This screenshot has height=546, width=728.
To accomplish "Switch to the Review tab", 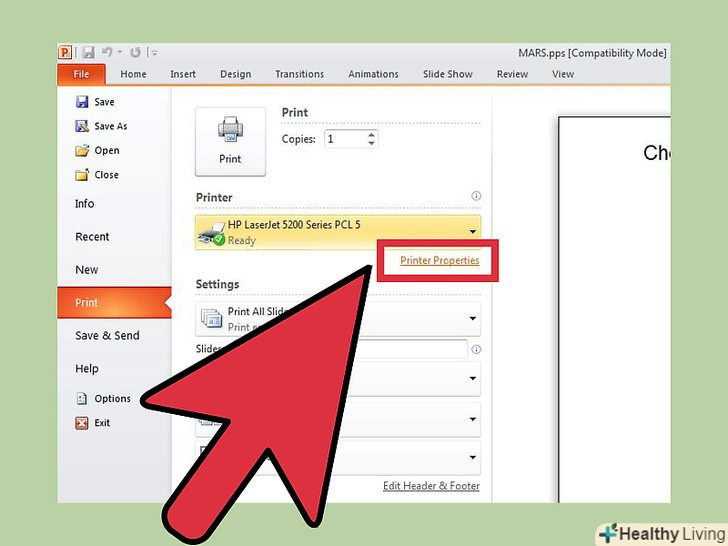I will point(512,74).
